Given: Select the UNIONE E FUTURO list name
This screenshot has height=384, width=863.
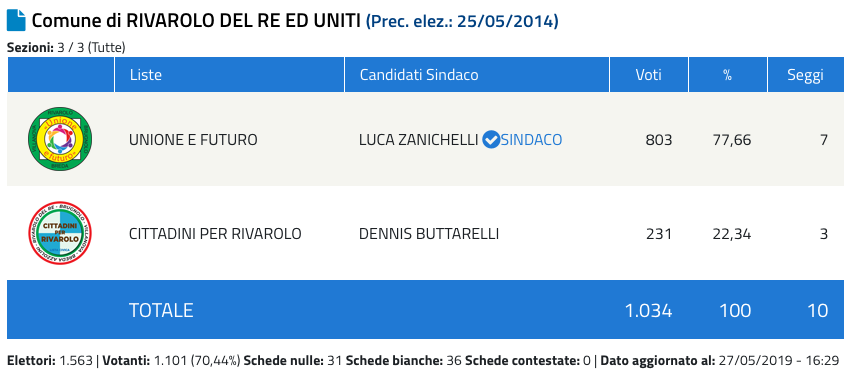Looking at the screenshot, I should [x=193, y=140].
